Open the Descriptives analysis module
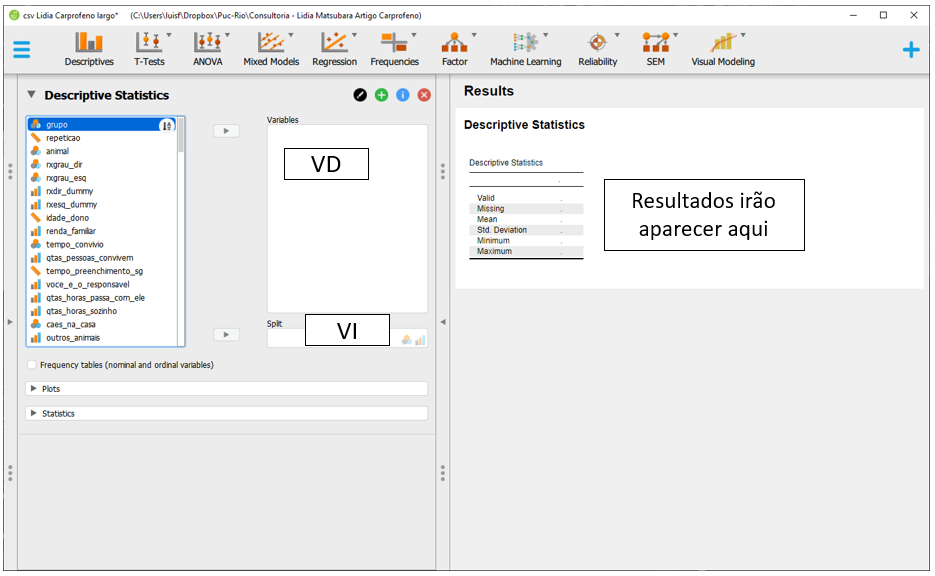Image resolution: width=935 pixels, height=576 pixels. (x=89, y=48)
